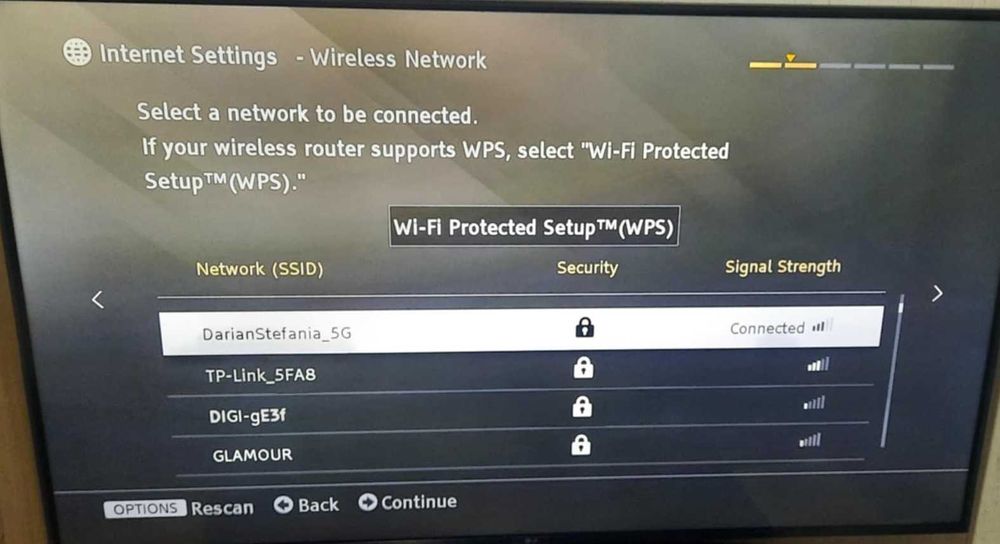Image resolution: width=1000 pixels, height=544 pixels.
Task: Click the lock icon for TP-Link_5FA8
Action: pyautogui.click(x=583, y=367)
